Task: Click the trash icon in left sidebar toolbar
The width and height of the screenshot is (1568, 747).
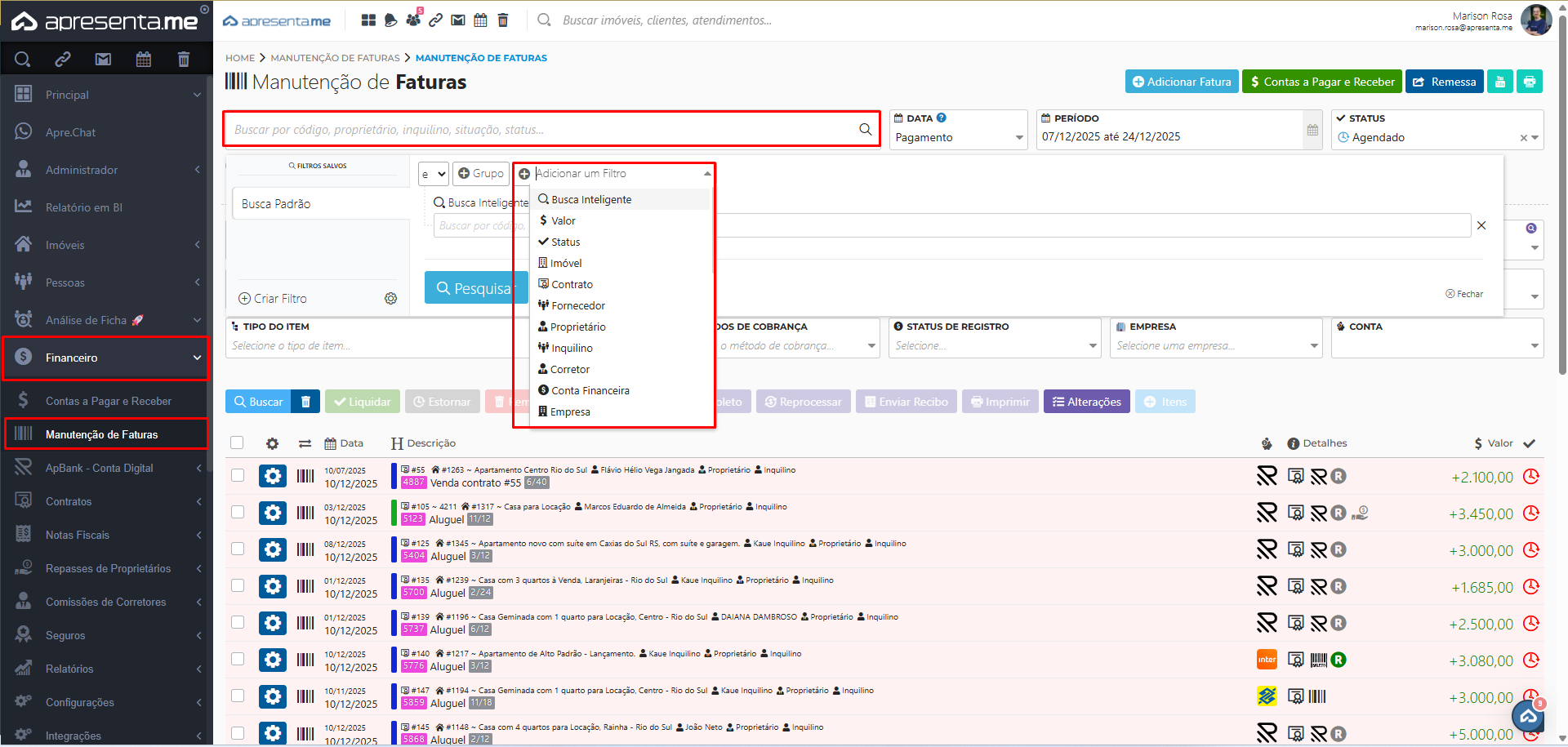Action: click(x=183, y=59)
